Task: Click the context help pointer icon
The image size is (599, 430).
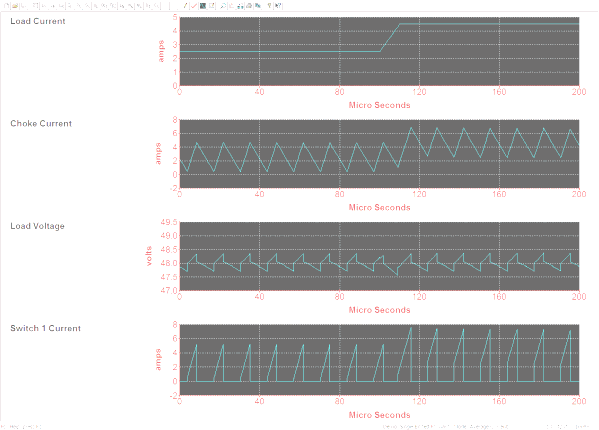Action: (278, 6)
